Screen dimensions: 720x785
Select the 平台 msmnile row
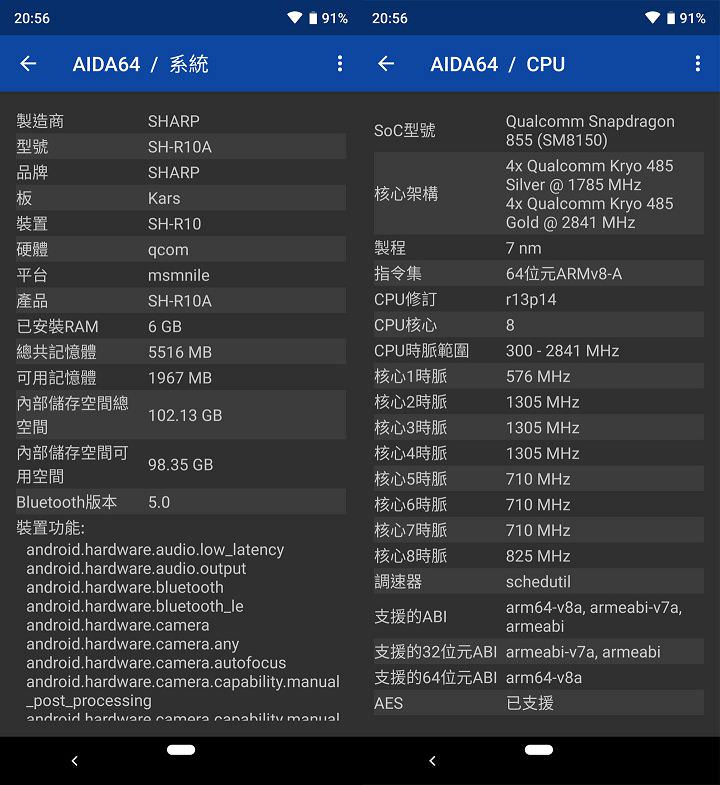point(181,275)
